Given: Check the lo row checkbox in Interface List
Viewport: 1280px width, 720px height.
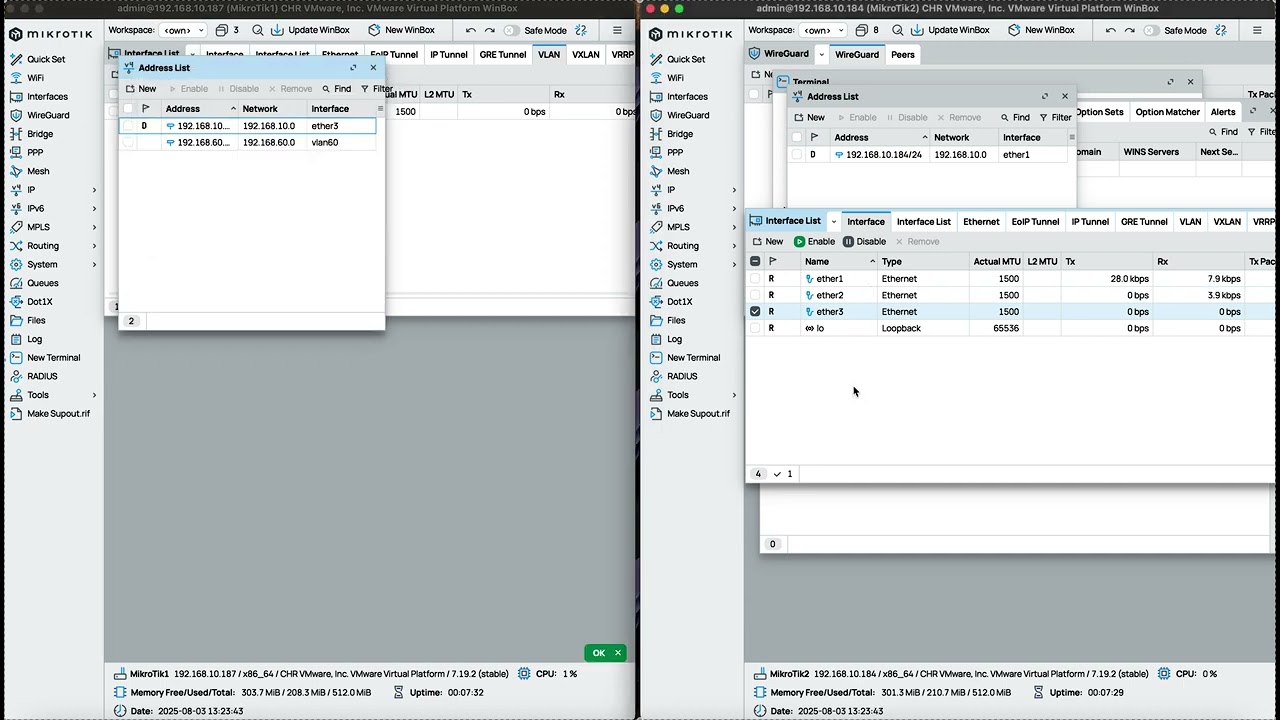Looking at the screenshot, I should pos(755,328).
